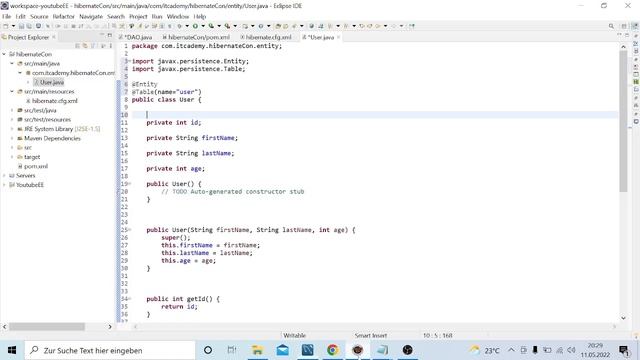Open the Project menu
The width and height of the screenshot is (640, 360).
point(138,16)
